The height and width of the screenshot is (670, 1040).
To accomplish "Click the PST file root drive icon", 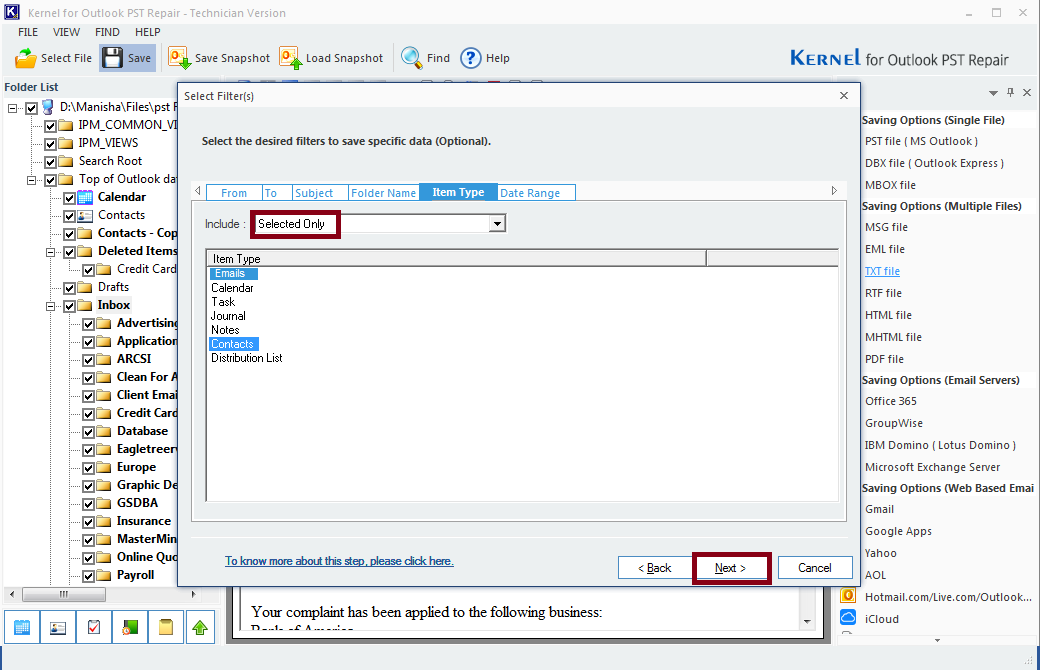I will click(48, 107).
